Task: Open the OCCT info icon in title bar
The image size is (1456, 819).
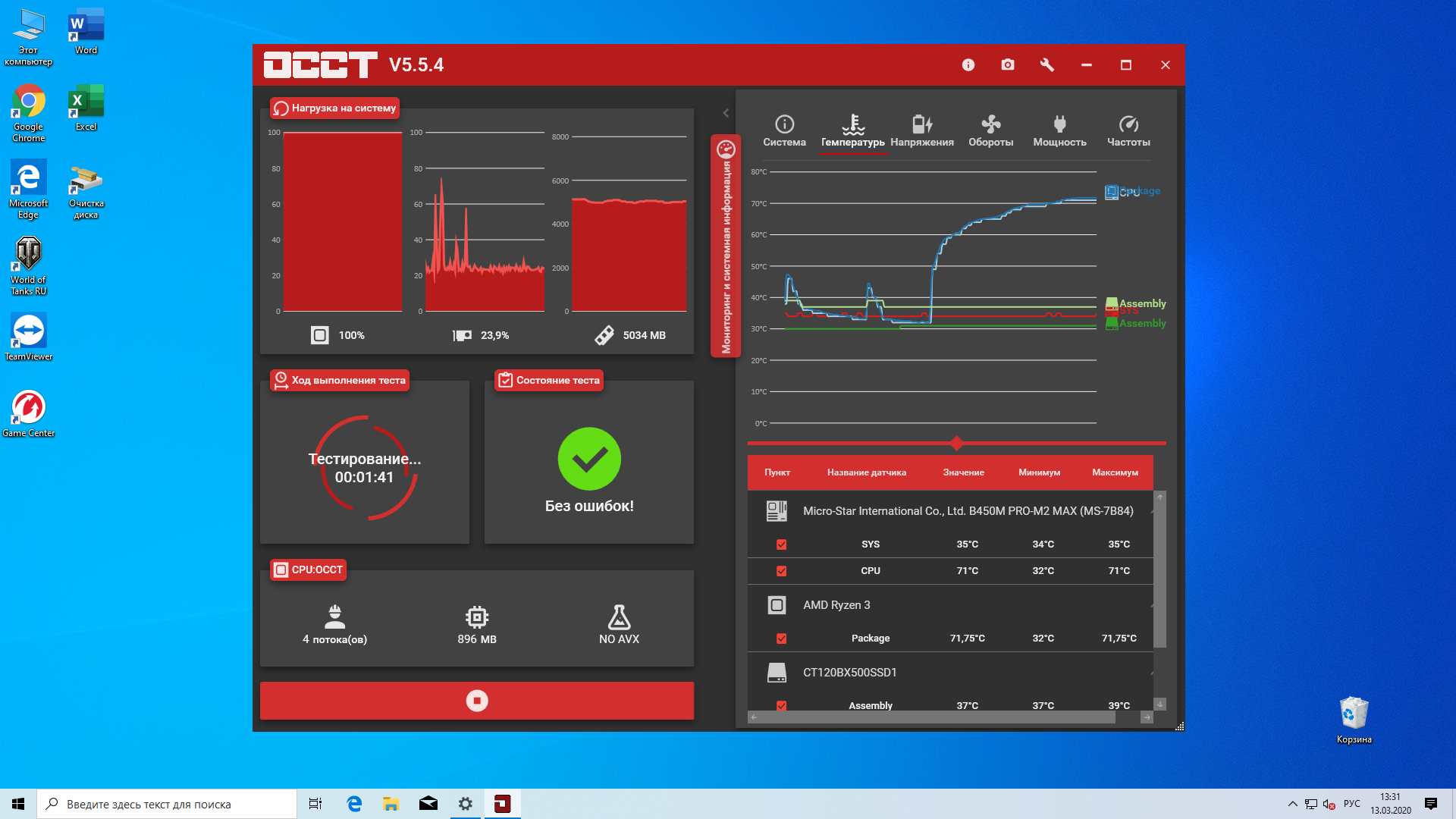Action: tap(968, 65)
